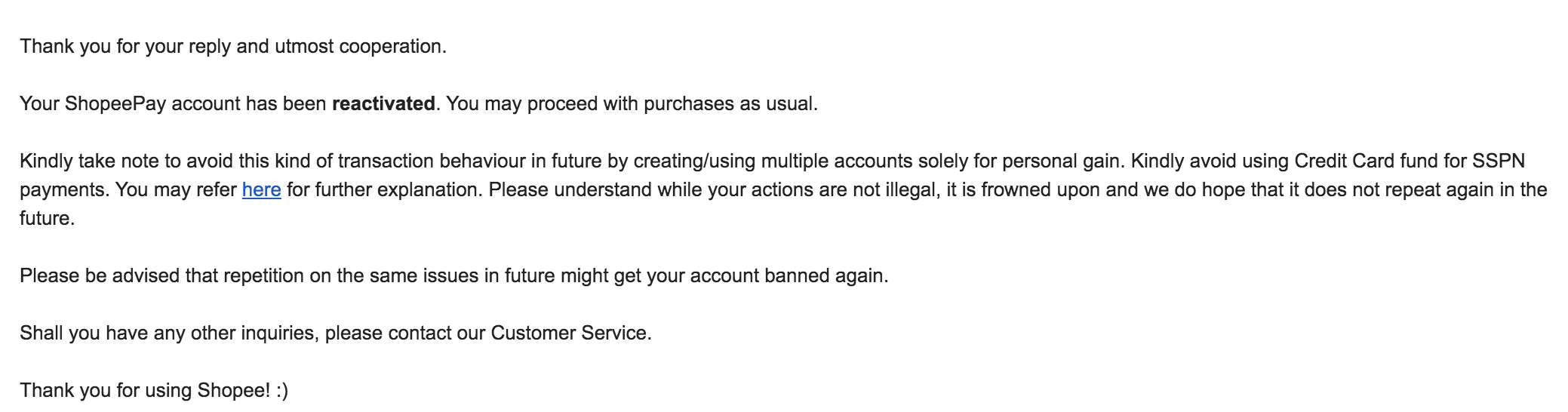
Task: Click the word "future." on its own line
Action: [x=48, y=218]
